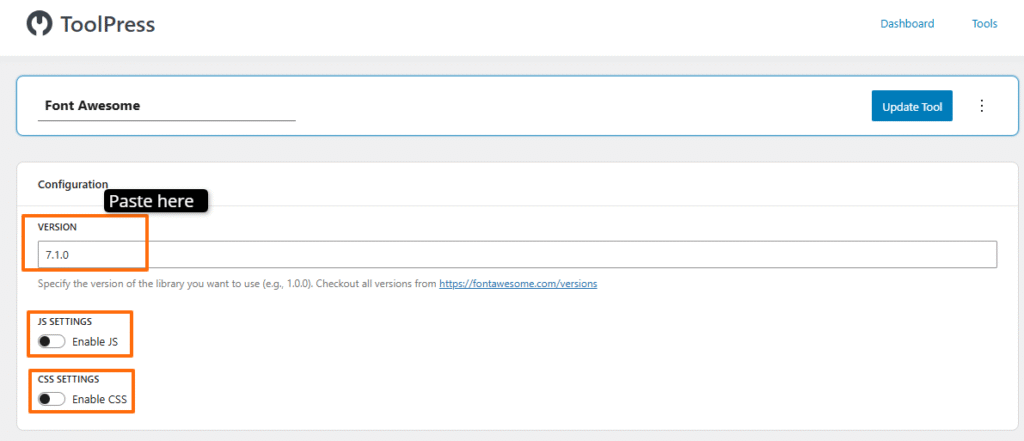Screen dimensions: 1024x441
Task: Click the Enable JS label text
Action: [x=95, y=342]
